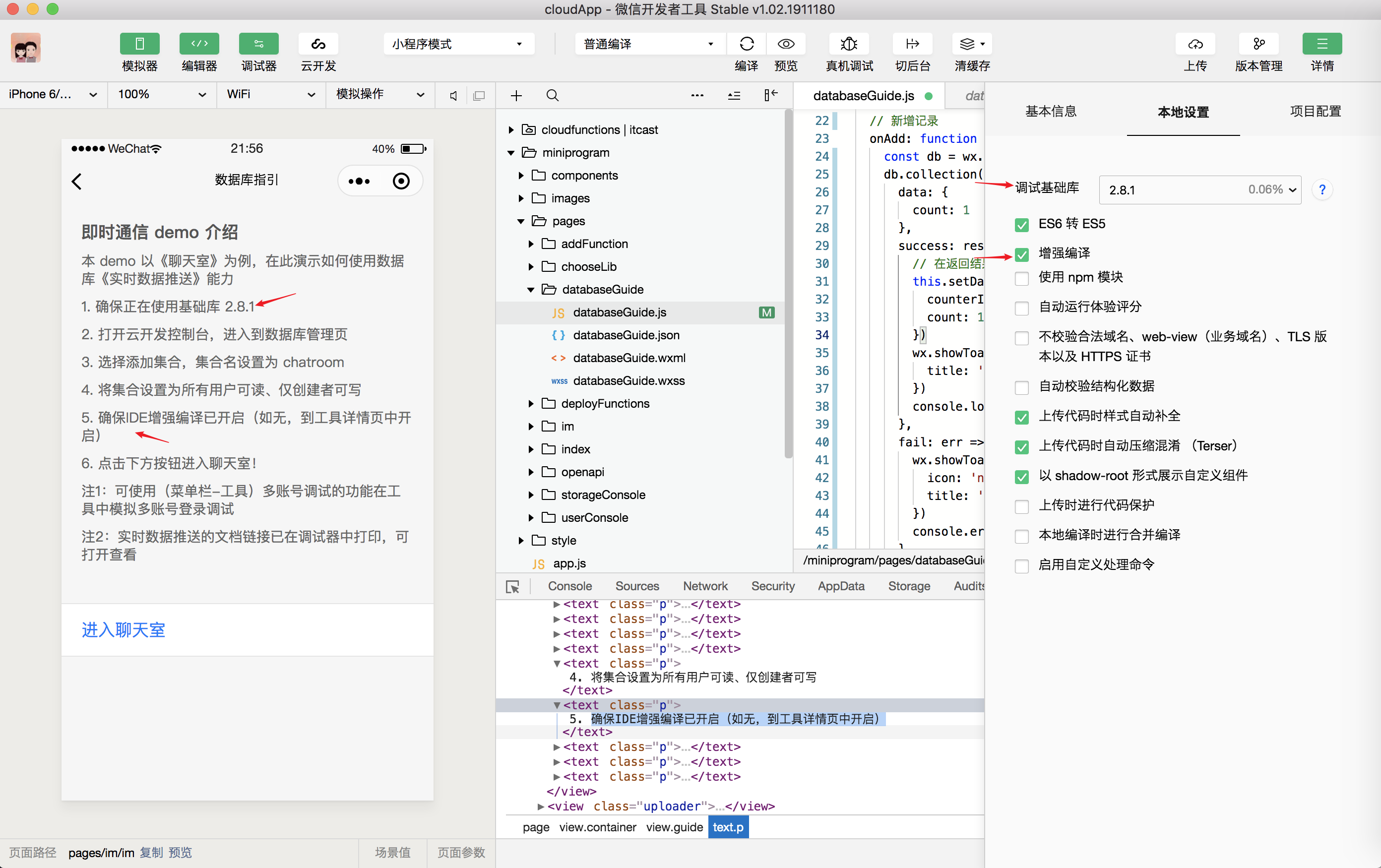Open the mini program capsule menu dots
This screenshot has width=1381, height=868.
[x=359, y=181]
